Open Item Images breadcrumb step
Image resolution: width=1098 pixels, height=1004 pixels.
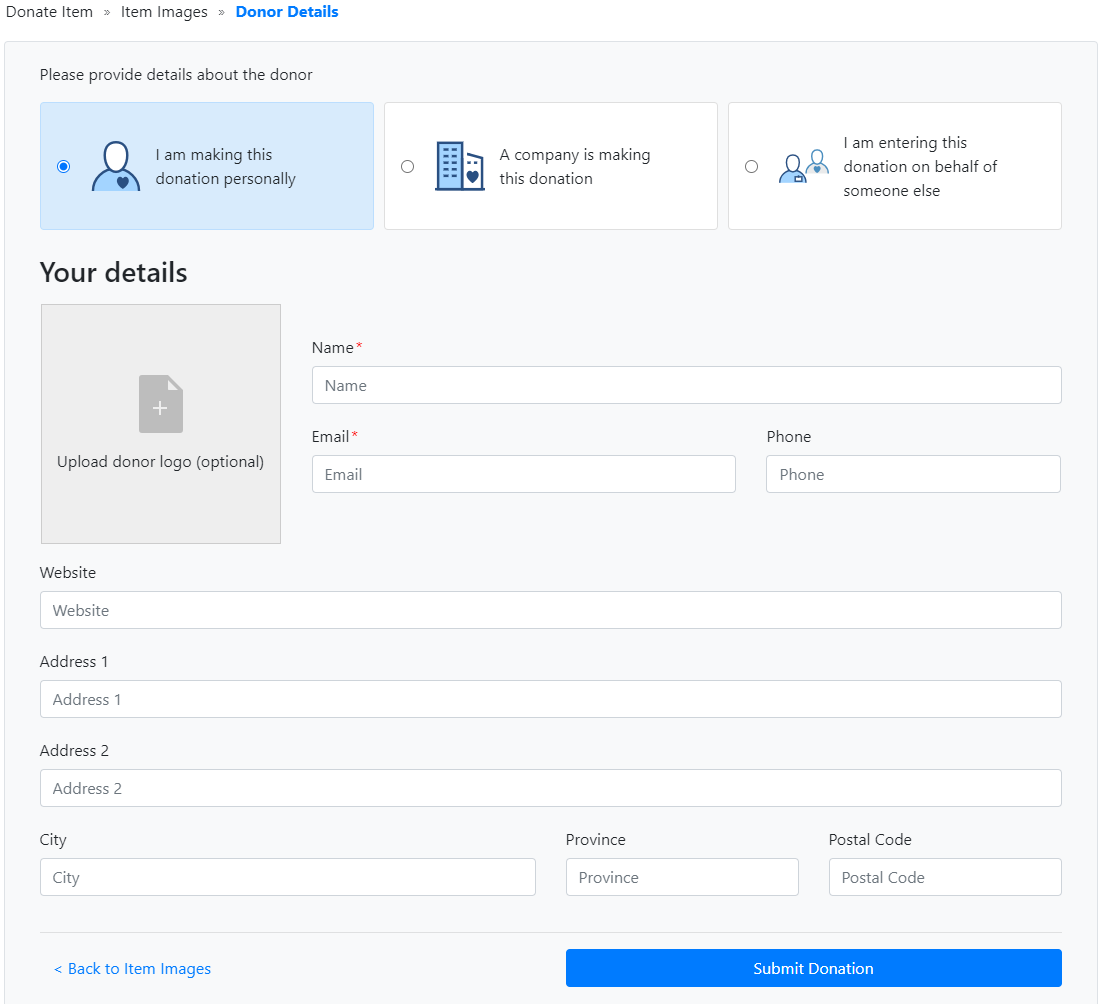pyautogui.click(x=164, y=12)
